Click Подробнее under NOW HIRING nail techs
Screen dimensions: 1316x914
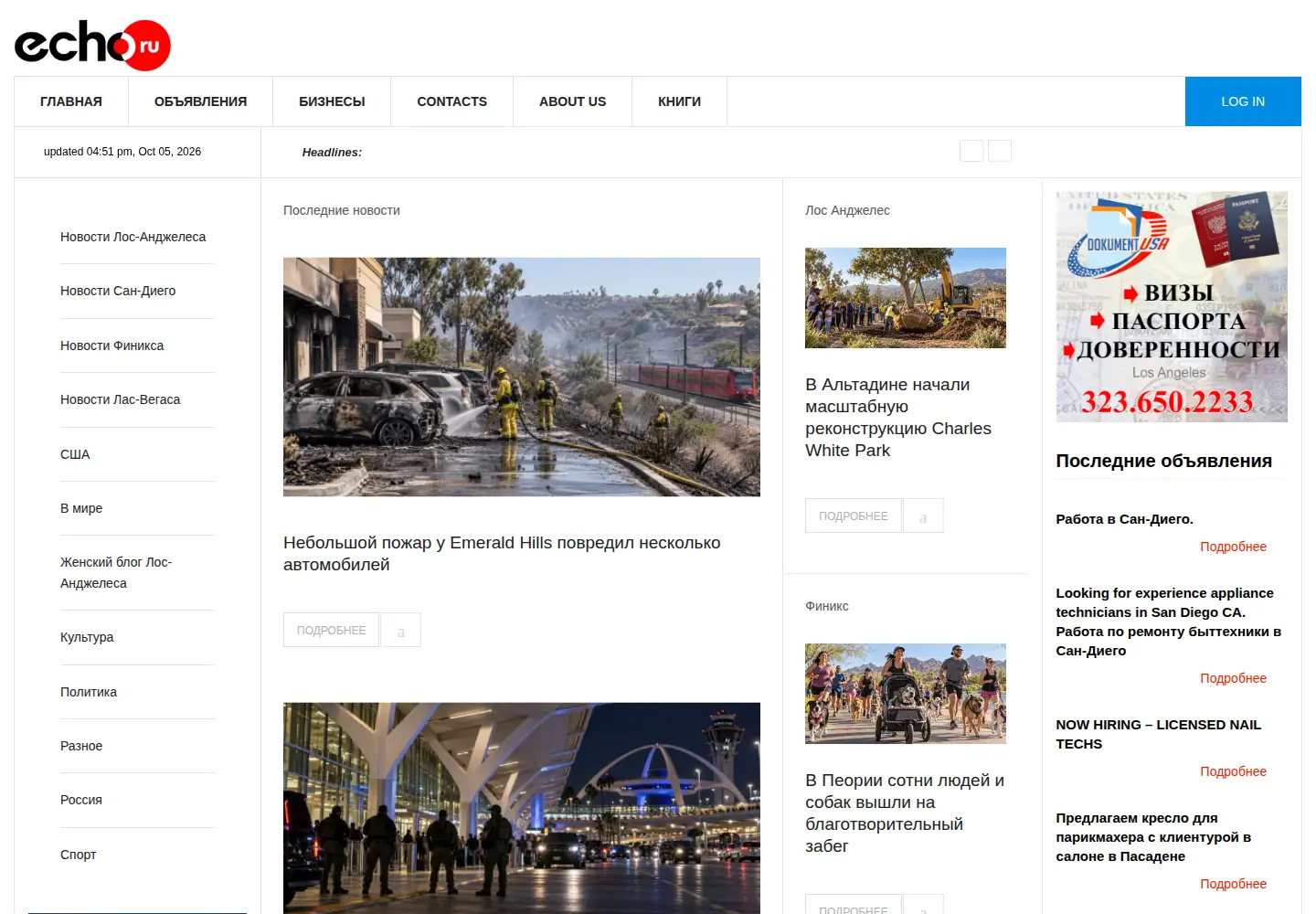pos(1233,771)
